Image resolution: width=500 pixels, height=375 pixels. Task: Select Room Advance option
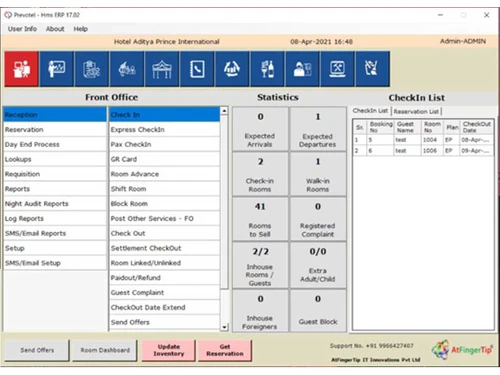coord(164,174)
